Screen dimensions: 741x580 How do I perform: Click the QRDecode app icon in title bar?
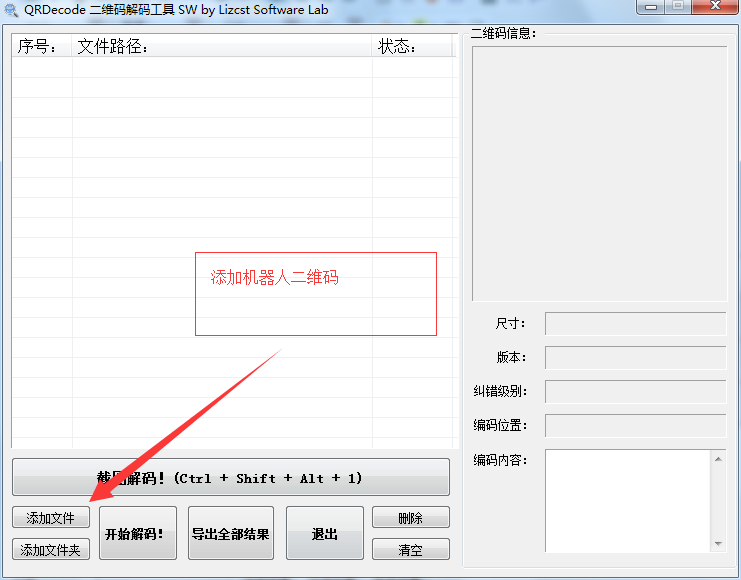coord(11,10)
